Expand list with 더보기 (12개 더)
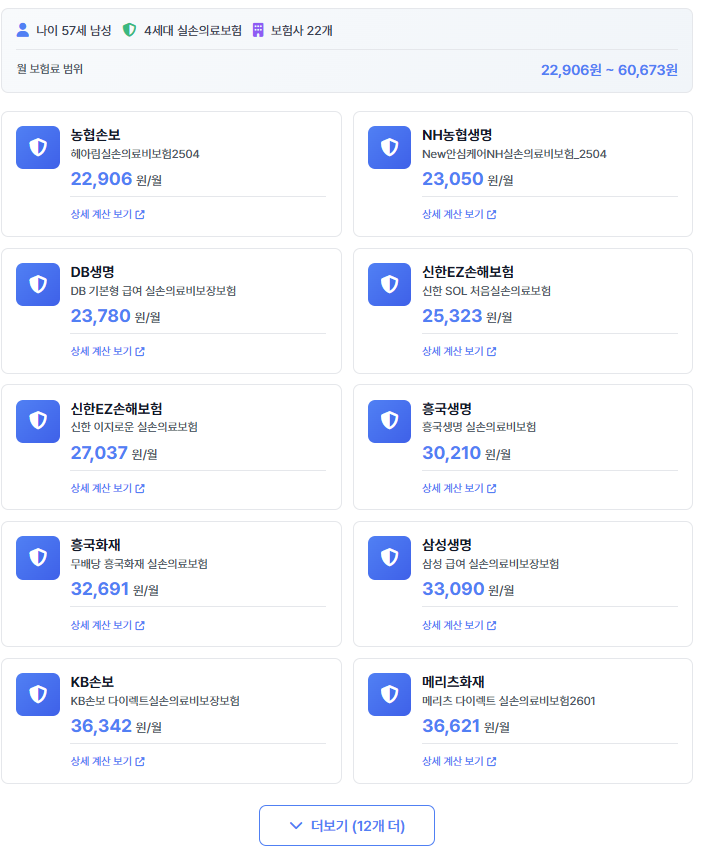Viewport: 702px width, 851px height. pyautogui.click(x=347, y=826)
